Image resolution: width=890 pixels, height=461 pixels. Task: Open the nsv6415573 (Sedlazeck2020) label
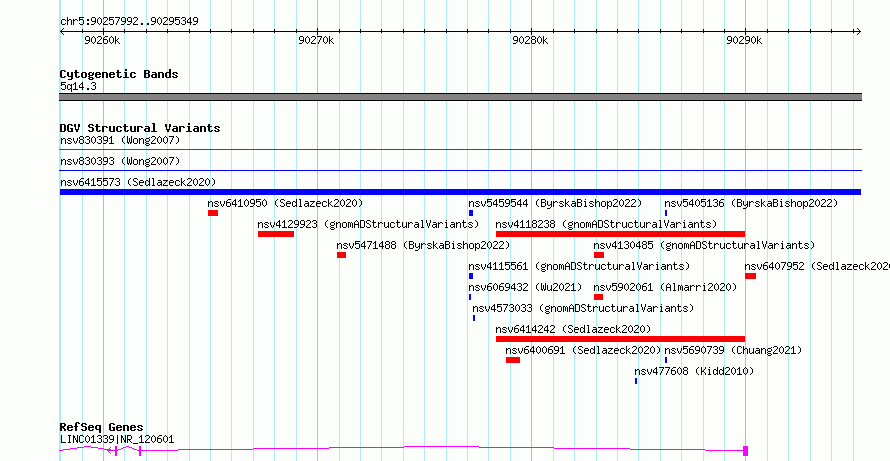click(138, 182)
